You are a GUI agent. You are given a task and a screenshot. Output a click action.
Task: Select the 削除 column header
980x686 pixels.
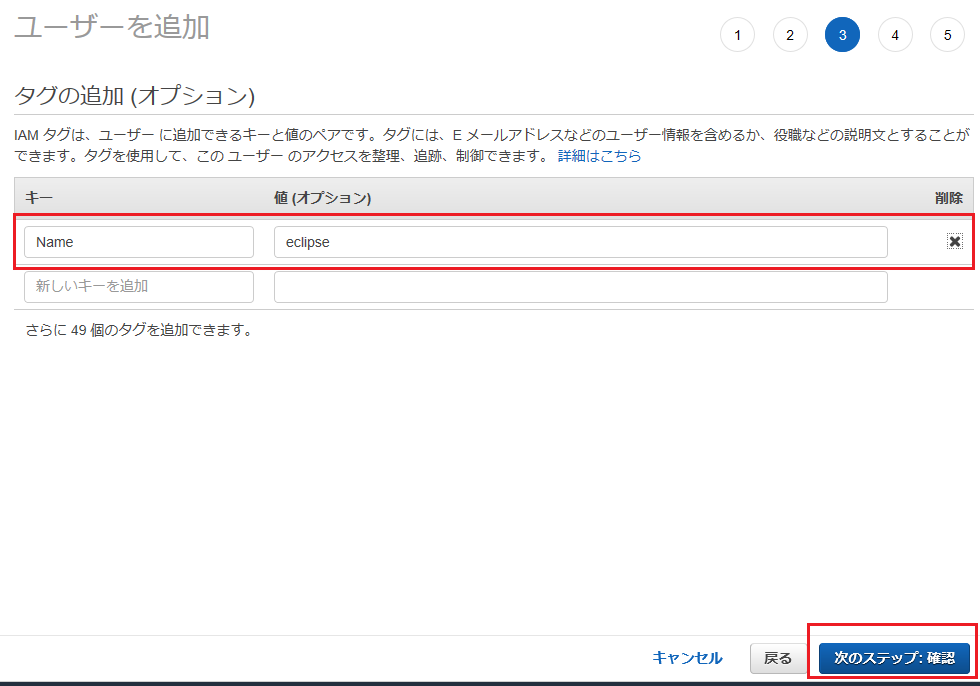(949, 197)
